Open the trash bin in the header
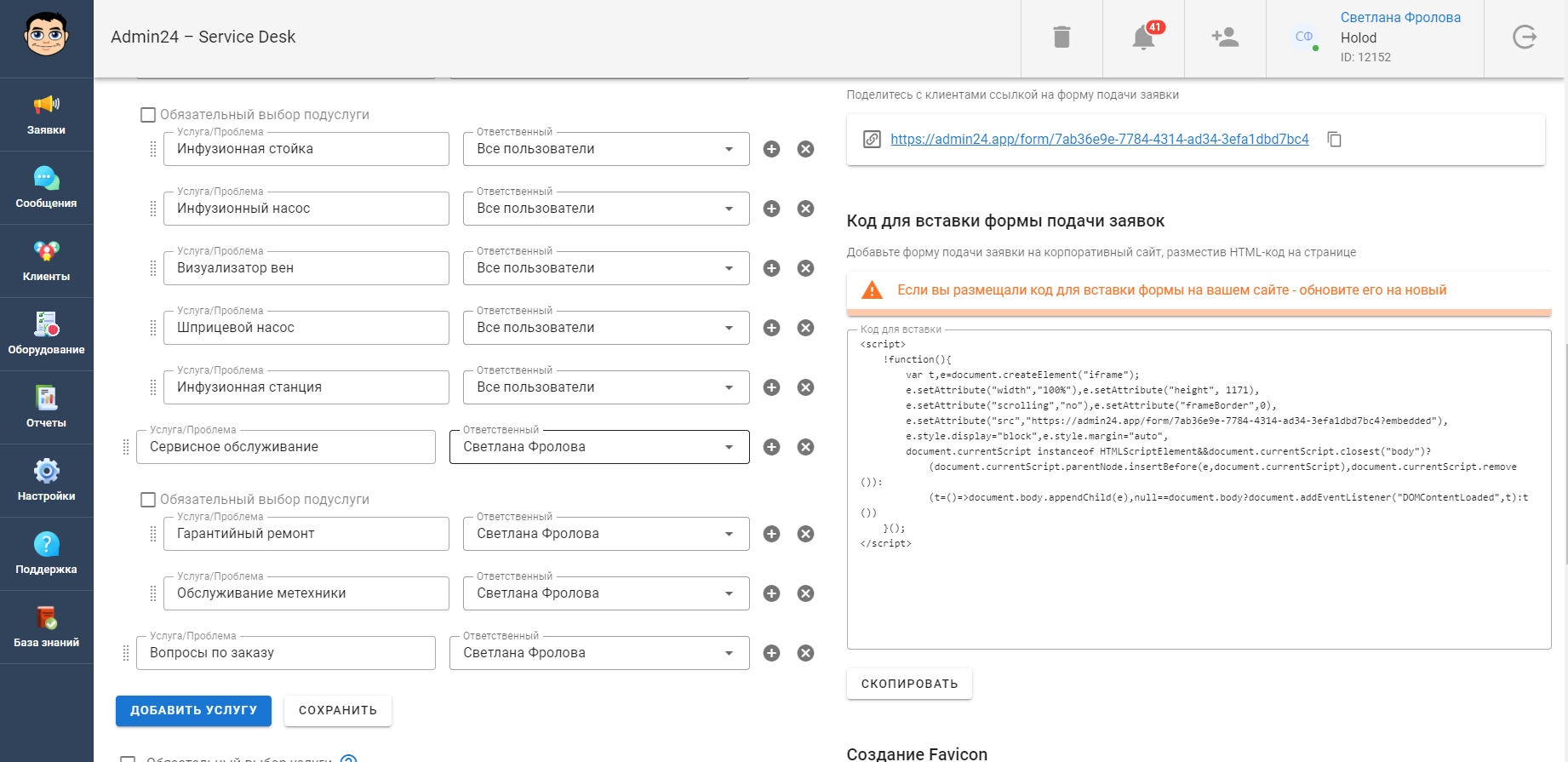 (1062, 37)
